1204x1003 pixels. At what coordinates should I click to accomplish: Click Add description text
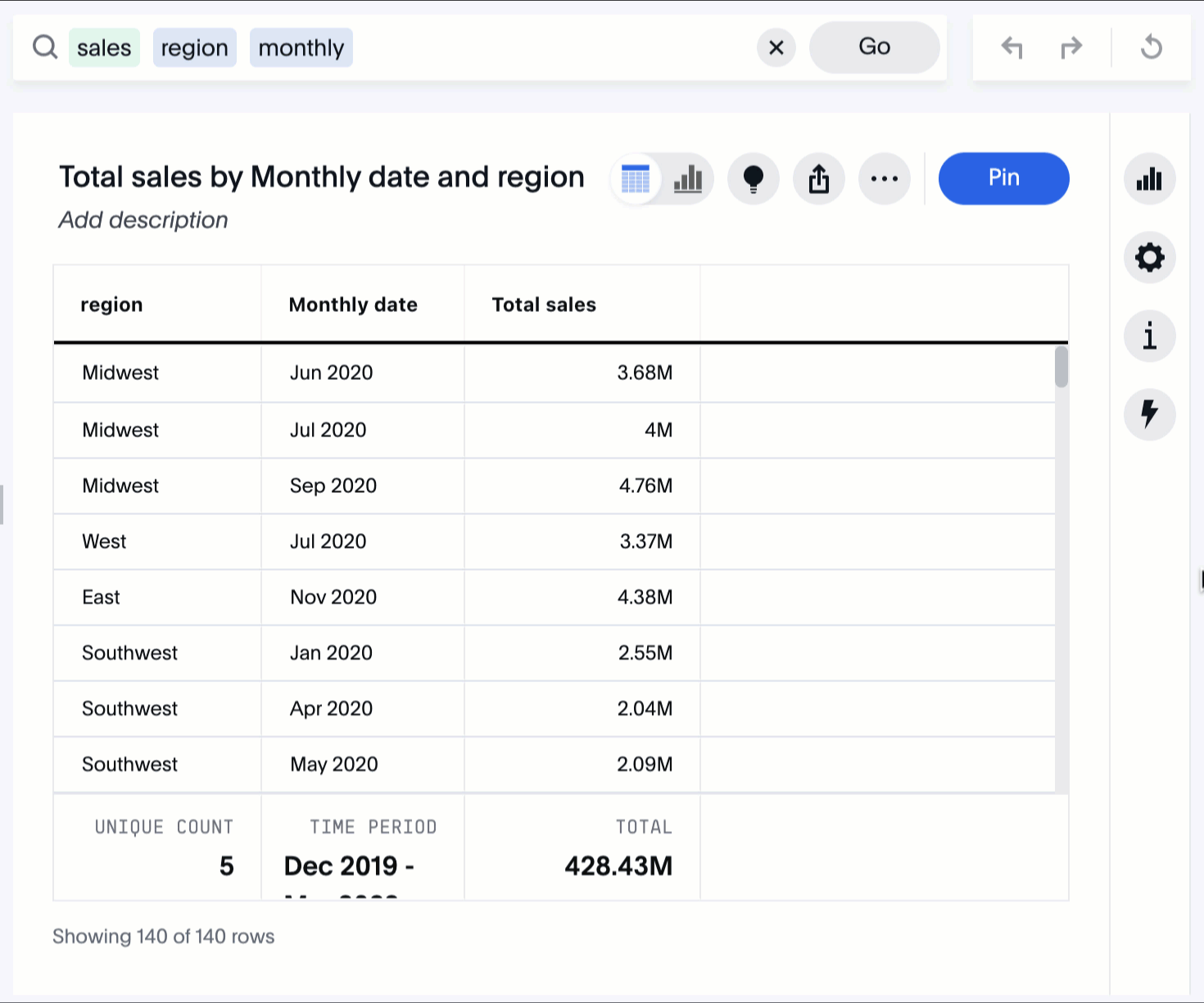[x=143, y=220]
